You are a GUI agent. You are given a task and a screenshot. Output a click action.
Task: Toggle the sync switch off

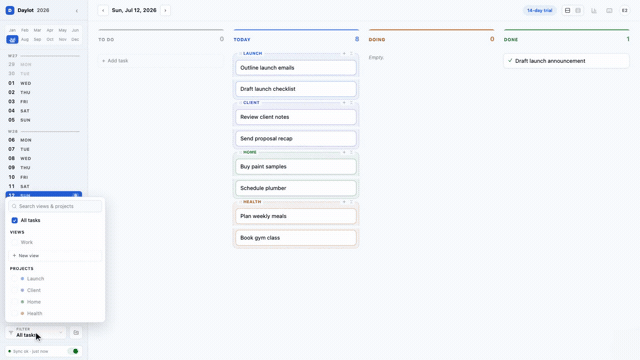73,351
